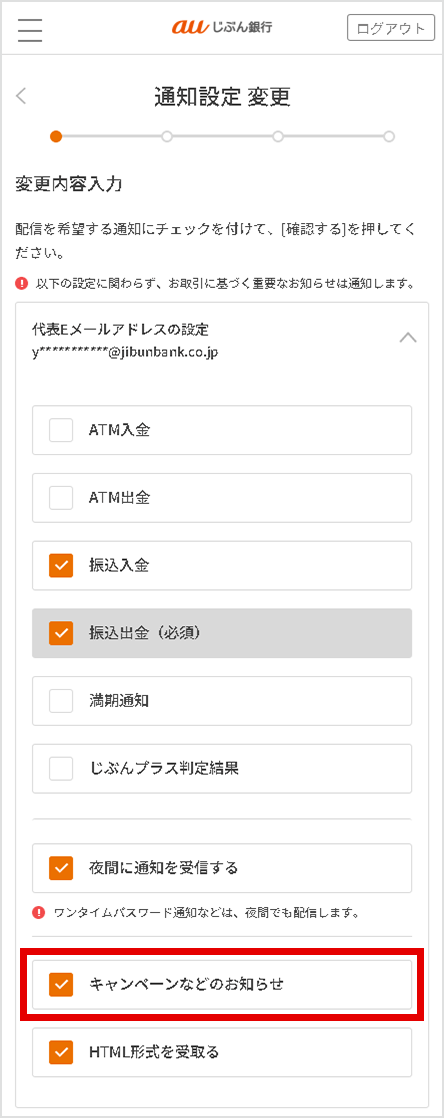Click the warning icon beside ワンタイムパスワード通知
The width and height of the screenshot is (444, 1118).
coord(38,912)
